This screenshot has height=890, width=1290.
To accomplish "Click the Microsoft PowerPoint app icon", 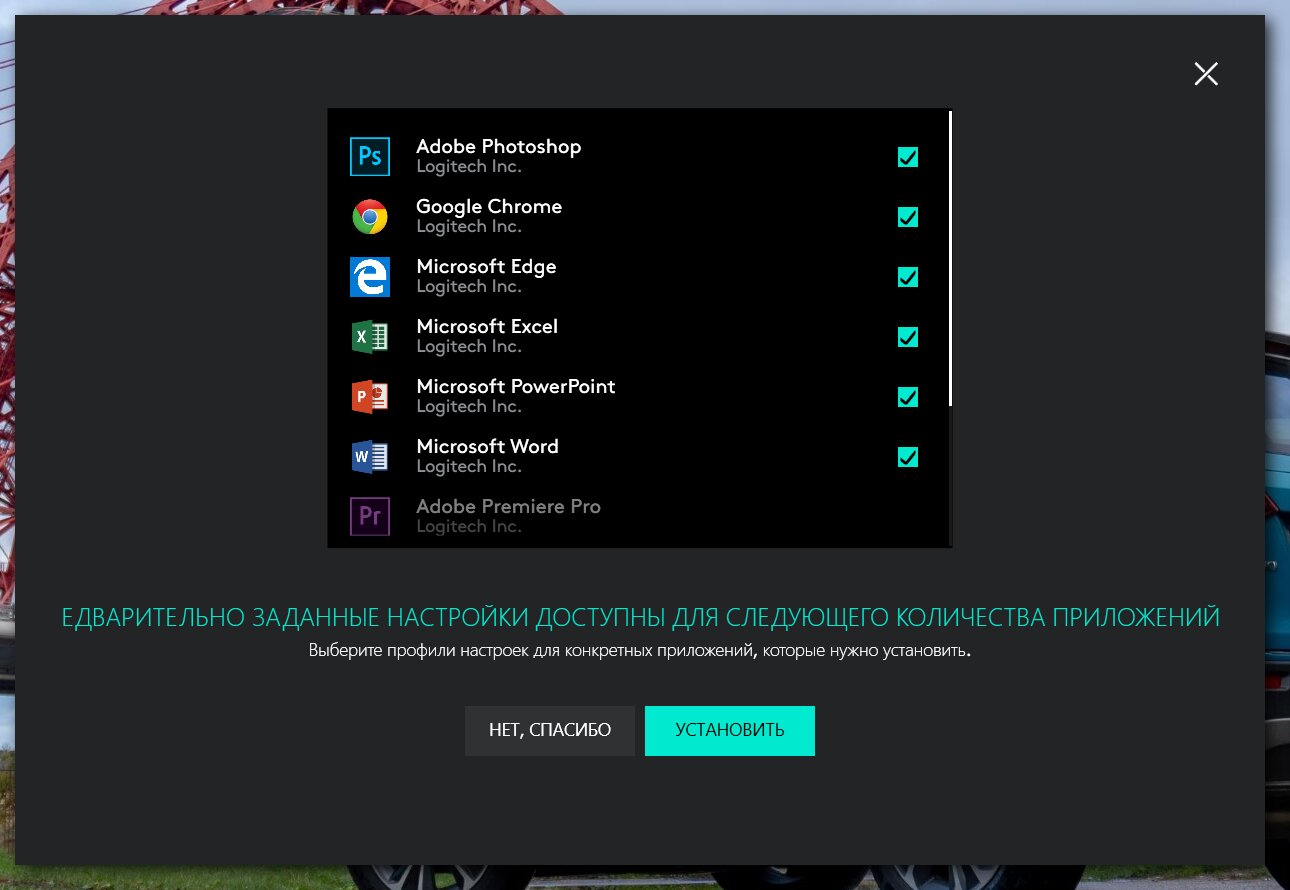I will click(x=369, y=397).
